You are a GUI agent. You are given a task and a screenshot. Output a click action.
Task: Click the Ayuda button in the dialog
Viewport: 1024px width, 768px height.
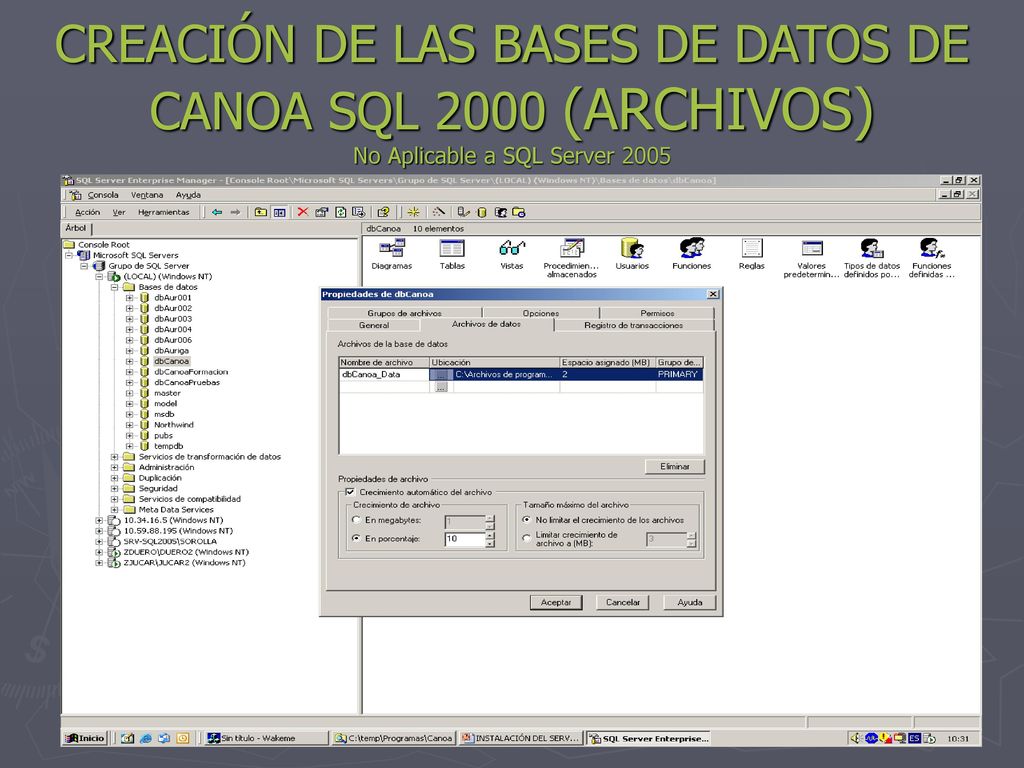(x=690, y=602)
